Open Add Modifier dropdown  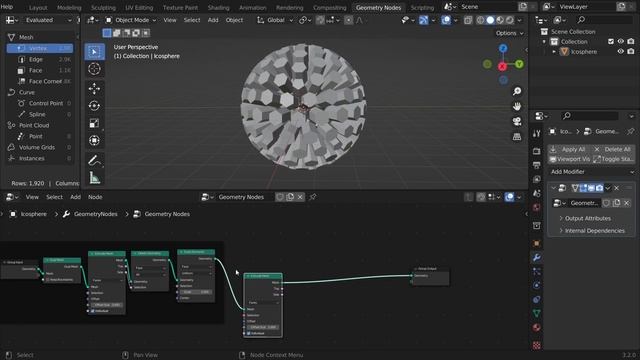(591, 172)
